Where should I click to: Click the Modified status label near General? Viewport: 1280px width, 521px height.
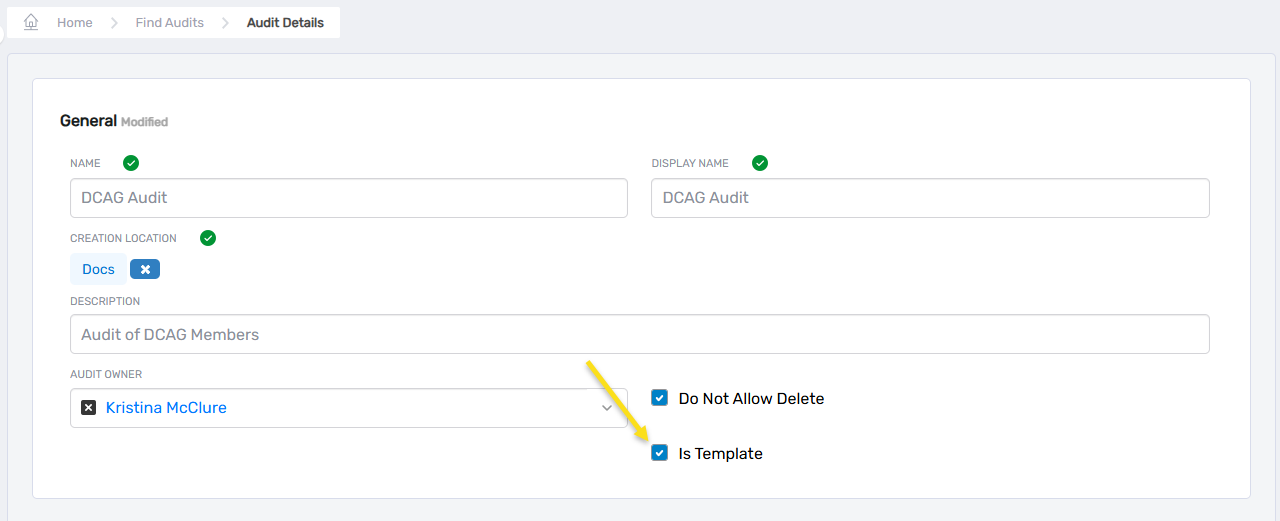pyautogui.click(x=144, y=122)
